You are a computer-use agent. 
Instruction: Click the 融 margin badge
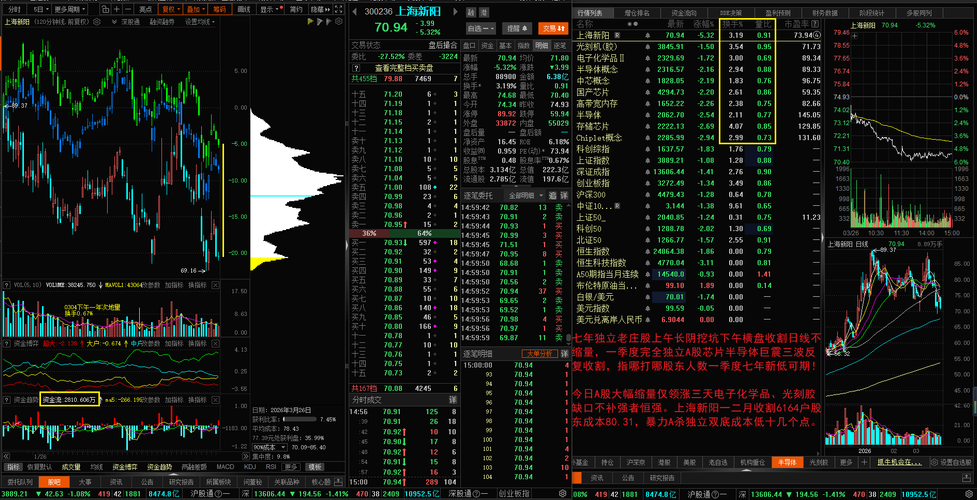tap(470, 12)
